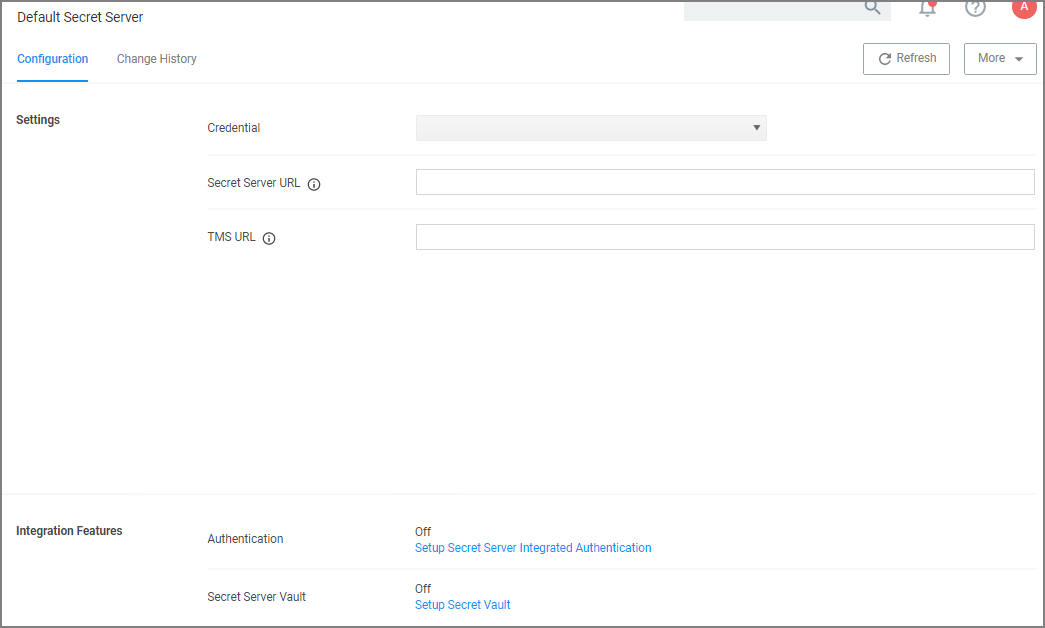
Task: Click the Off status under Secret Server Vault
Action: tap(423, 589)
